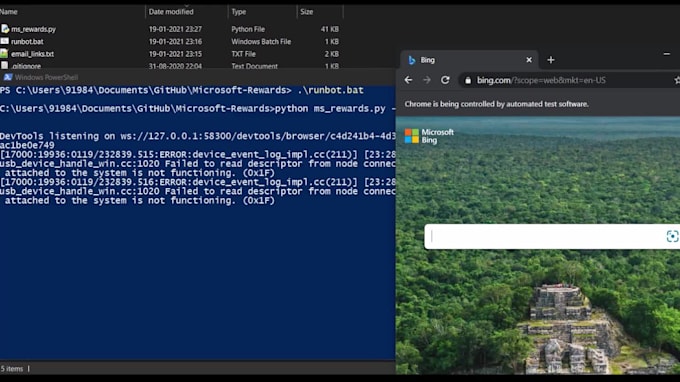Reload the Bing page
This screenshot has width=680, height=382.
[x=445, y=80]
